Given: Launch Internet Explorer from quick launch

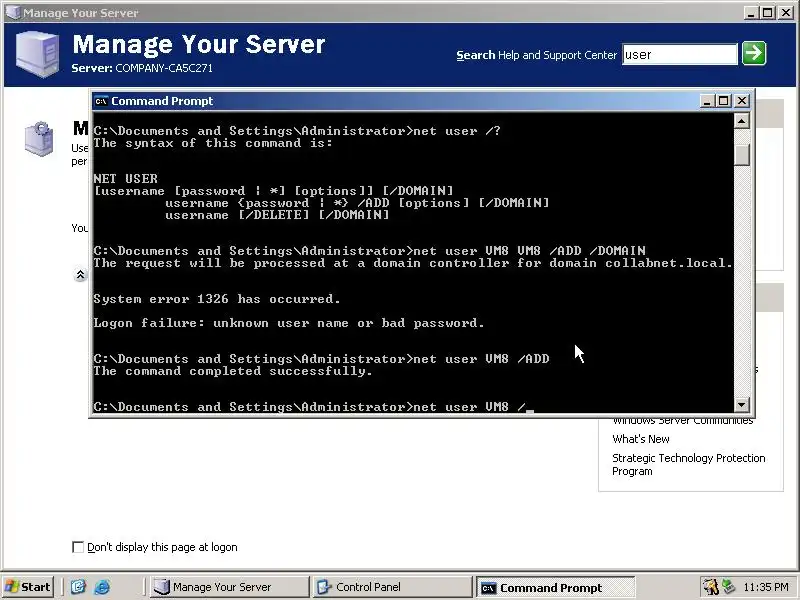Looking at the screenshot, I should 102,587.
